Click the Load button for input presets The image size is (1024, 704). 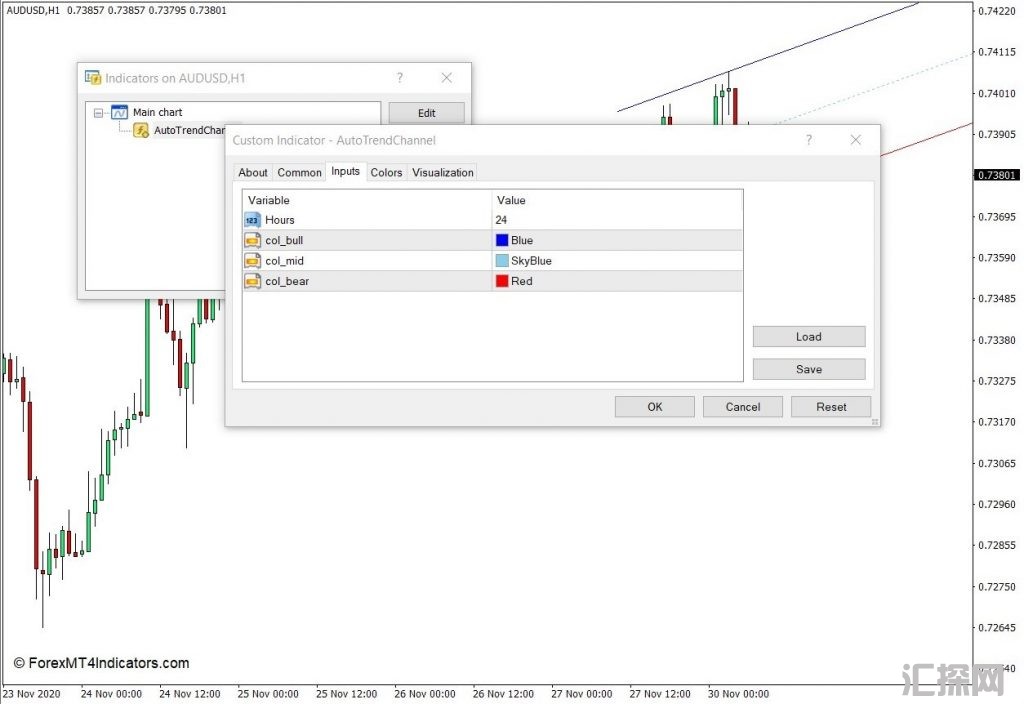click(808, 337)
